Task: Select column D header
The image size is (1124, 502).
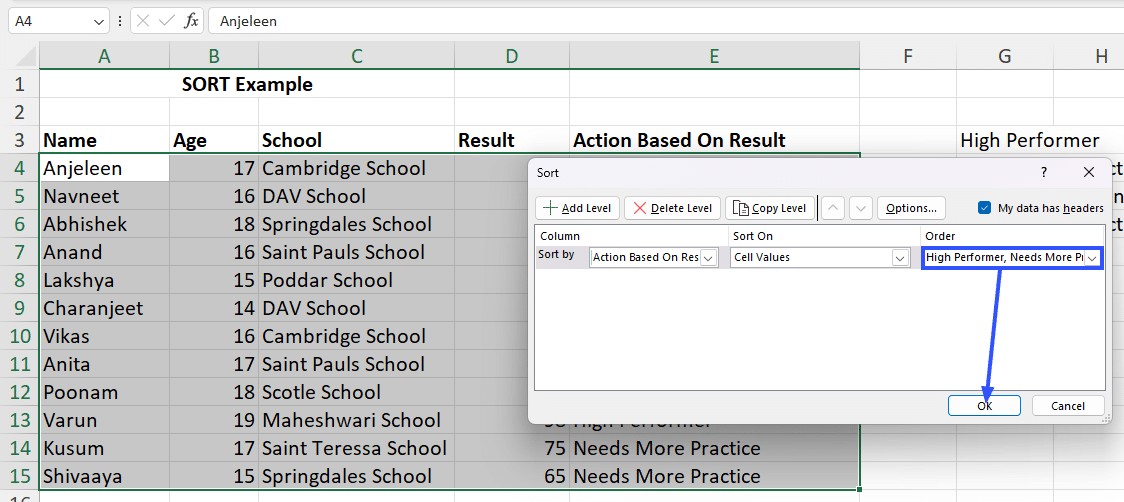Action: point(512,55)
